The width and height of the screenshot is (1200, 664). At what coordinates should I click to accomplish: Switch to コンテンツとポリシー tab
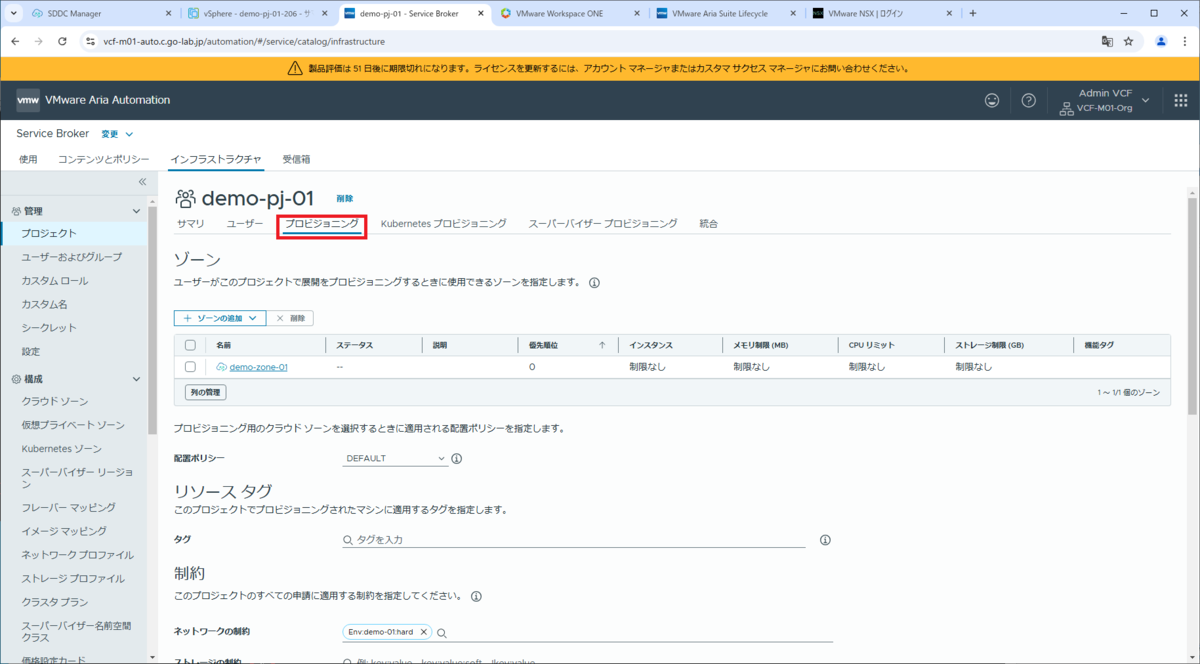tap(103, 159)
